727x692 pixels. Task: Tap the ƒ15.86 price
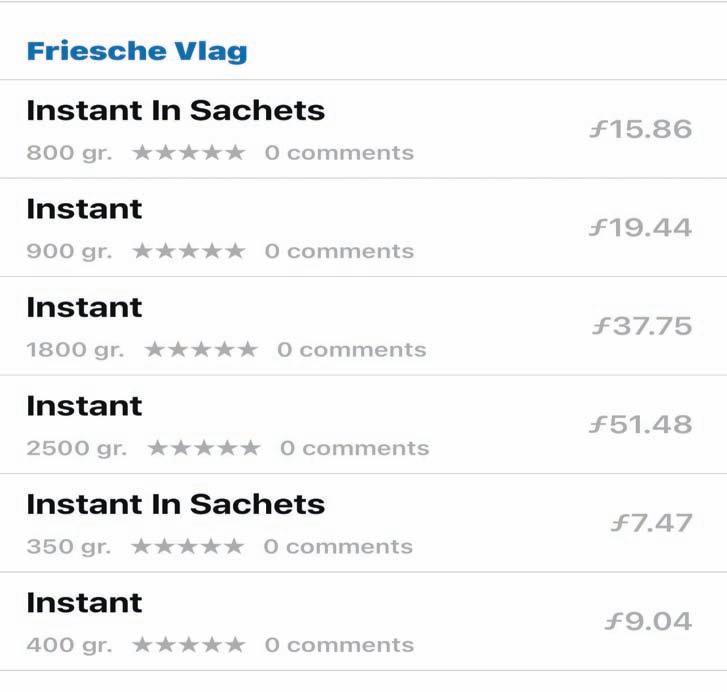click(x=641, y=129)
